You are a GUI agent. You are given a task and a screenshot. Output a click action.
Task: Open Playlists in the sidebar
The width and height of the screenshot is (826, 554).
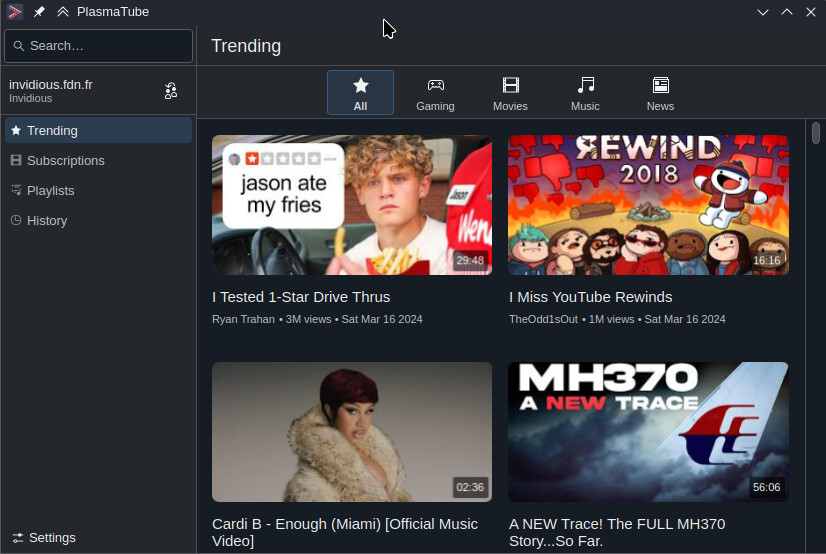(x=99, y=191)
